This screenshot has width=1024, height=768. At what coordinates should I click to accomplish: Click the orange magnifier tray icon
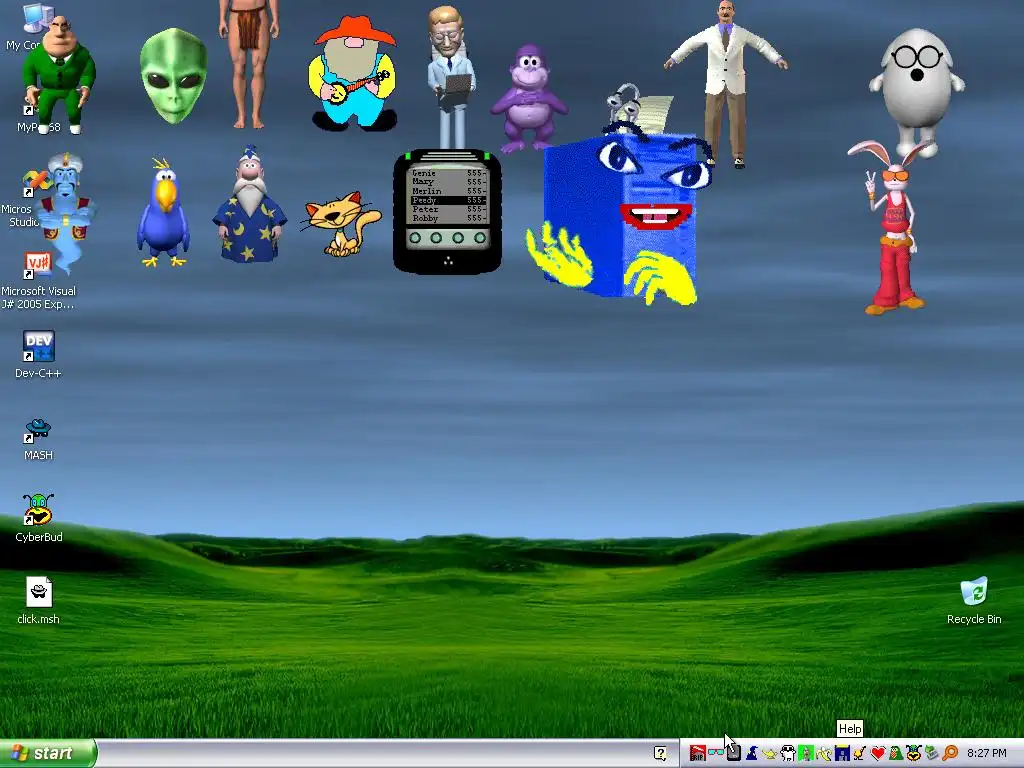click(x=950, y=753)
